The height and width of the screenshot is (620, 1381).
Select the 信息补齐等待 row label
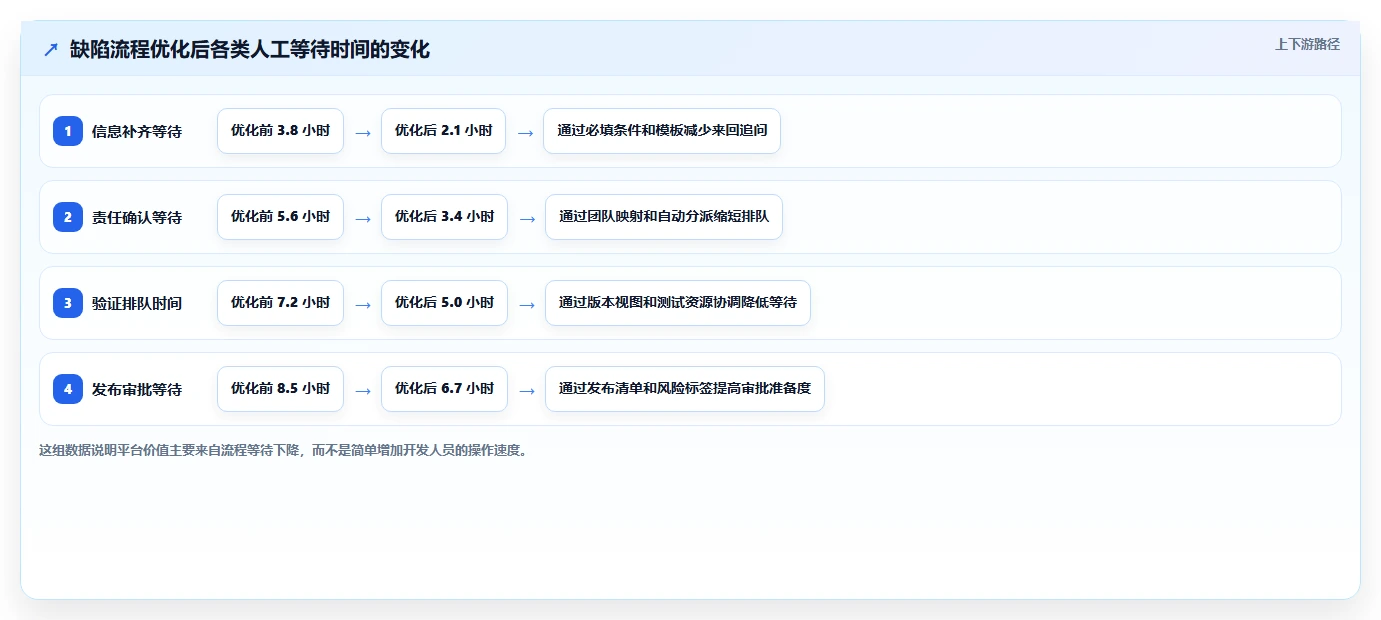[137, 131]
